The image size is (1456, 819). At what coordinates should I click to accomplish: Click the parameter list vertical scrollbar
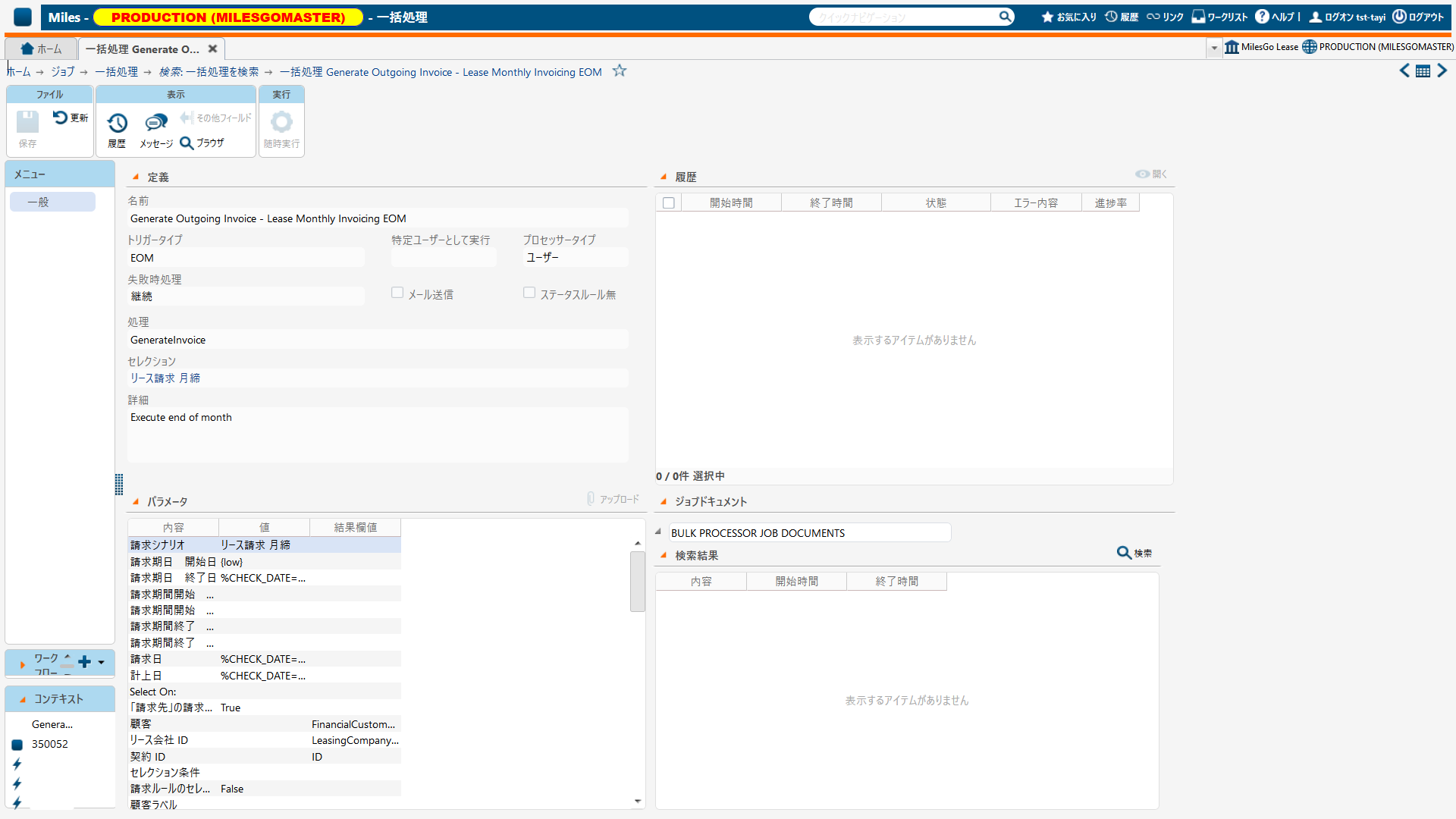pyautogui.click(x=638, y=582)
